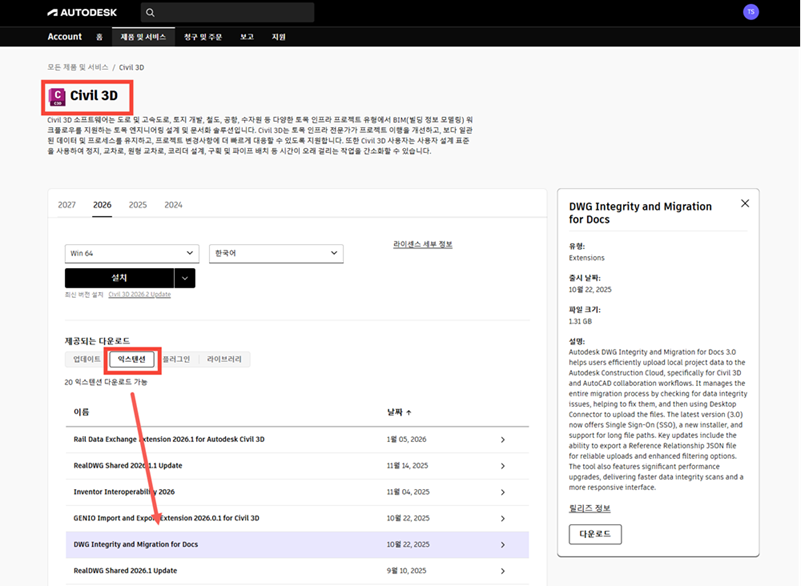Click the 다운로드 button
The width and height of the screenshot is (801, 586).
595,534
